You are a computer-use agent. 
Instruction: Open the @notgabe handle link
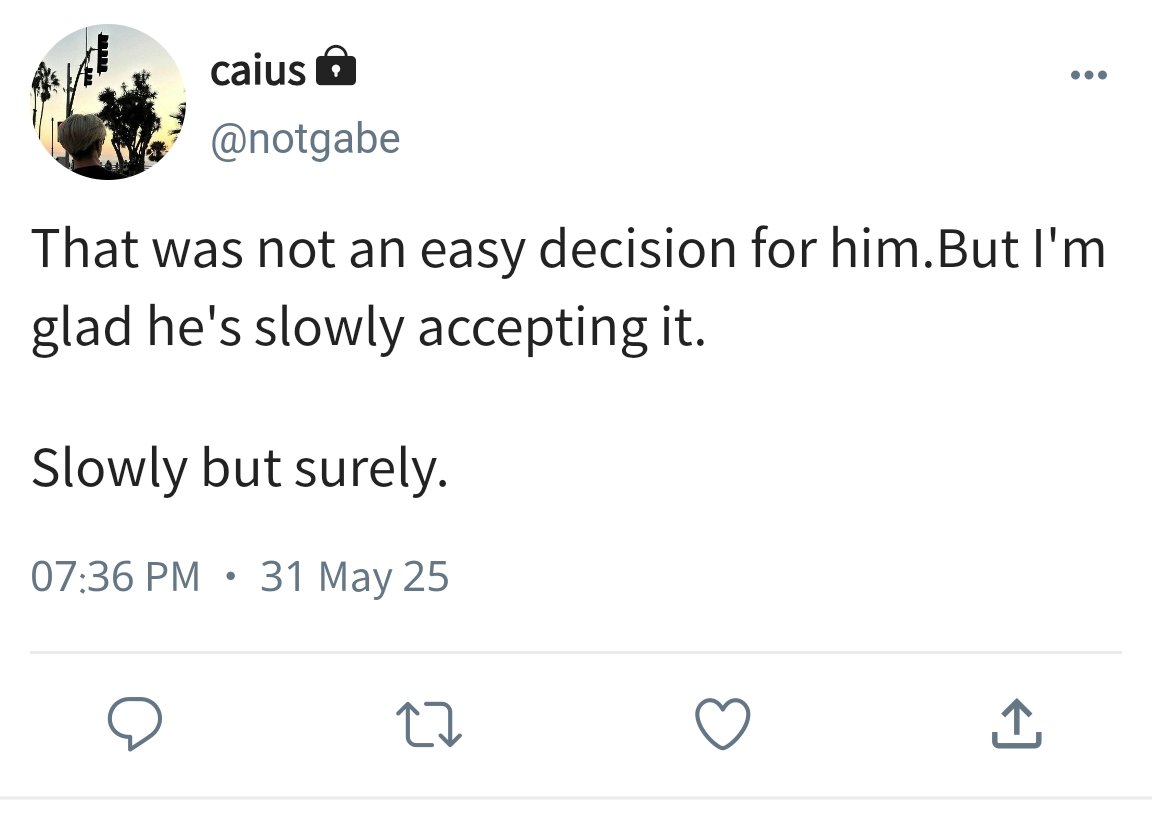[306, 139]
